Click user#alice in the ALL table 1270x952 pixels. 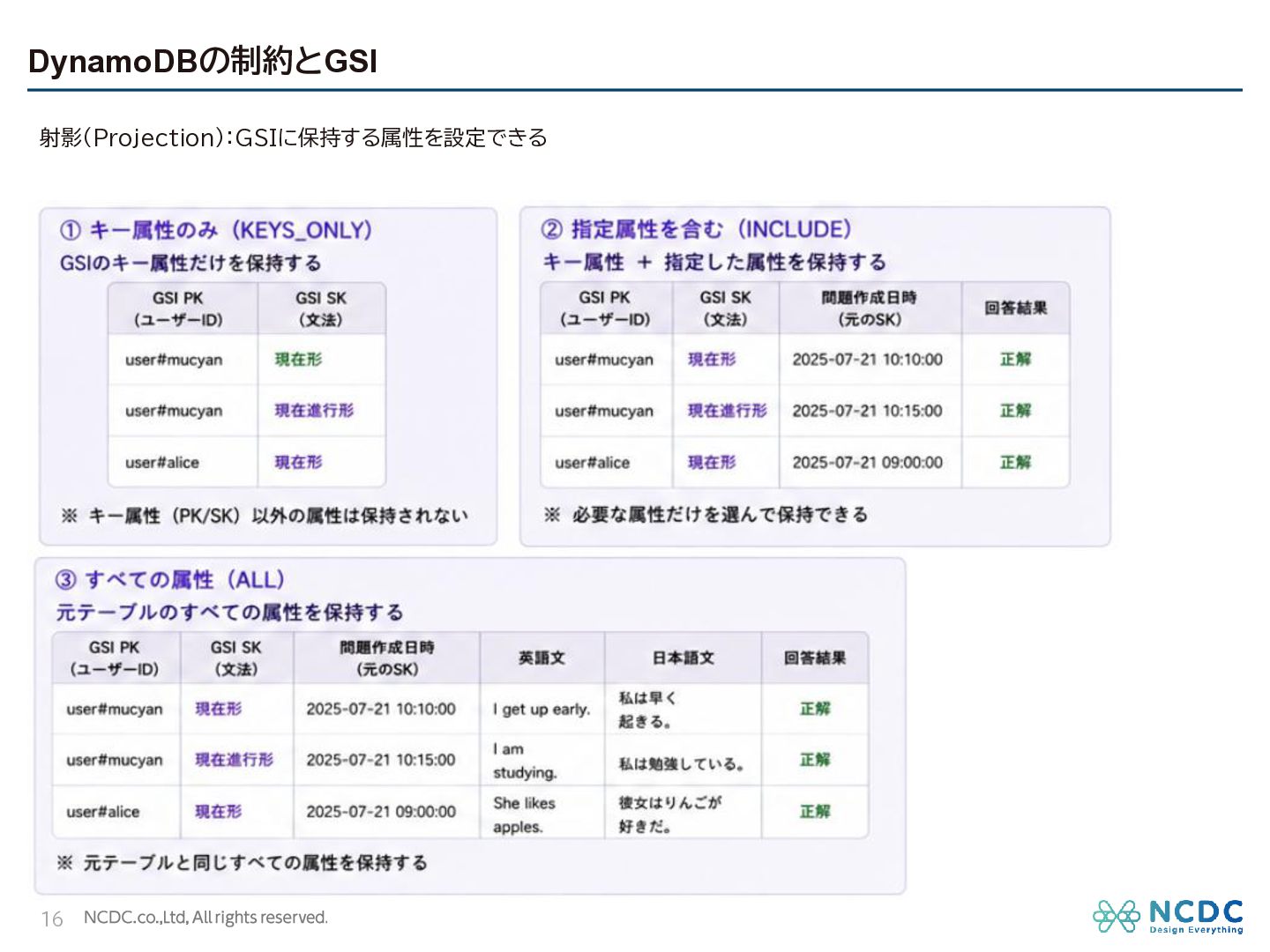[103, 812]
